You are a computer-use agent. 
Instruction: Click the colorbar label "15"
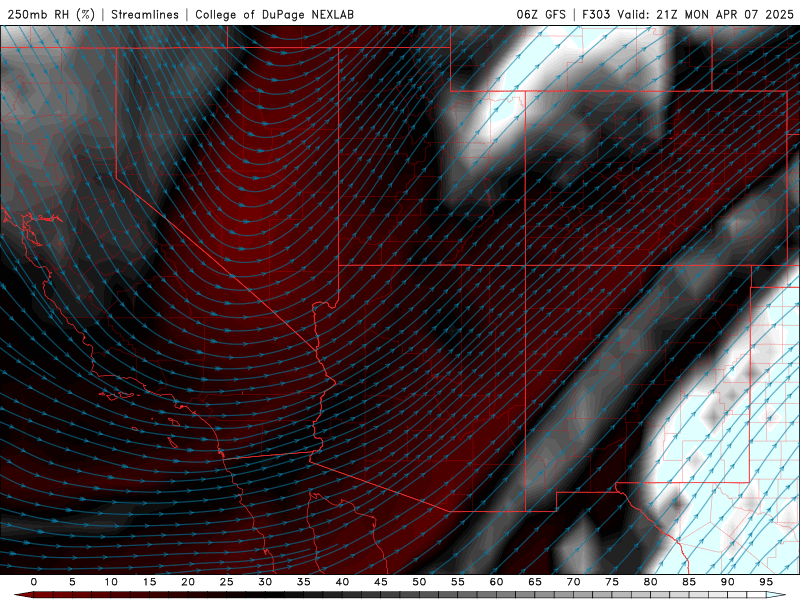[x=149, y=582]
